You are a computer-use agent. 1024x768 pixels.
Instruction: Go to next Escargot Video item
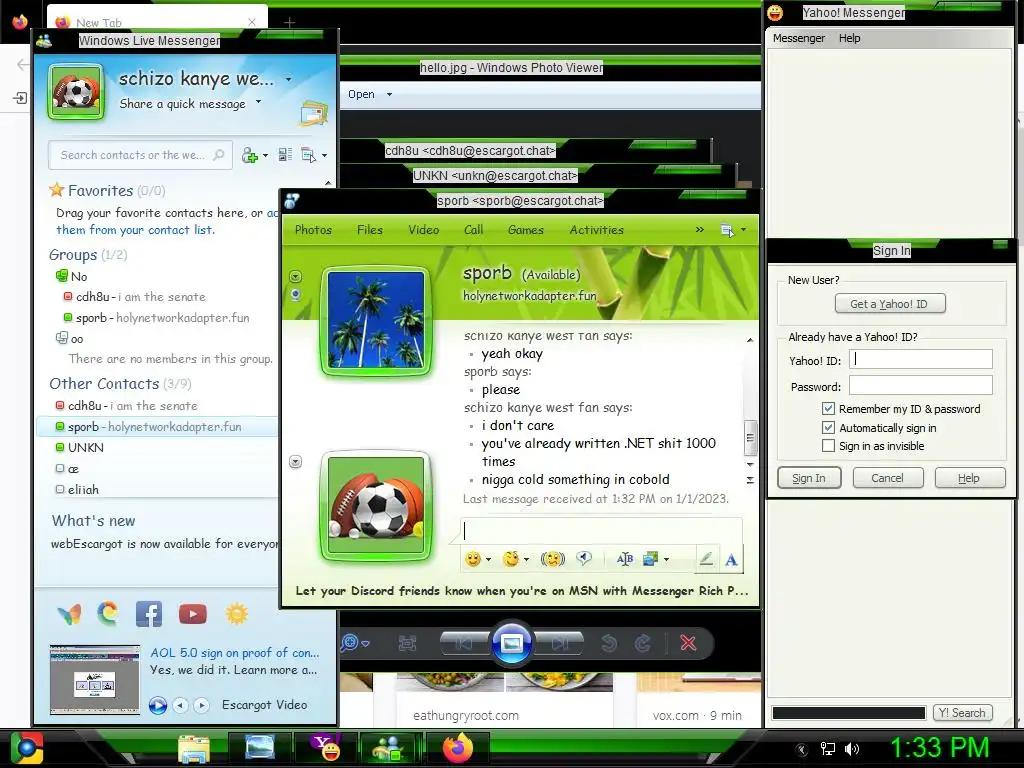(x=202, y=705)
